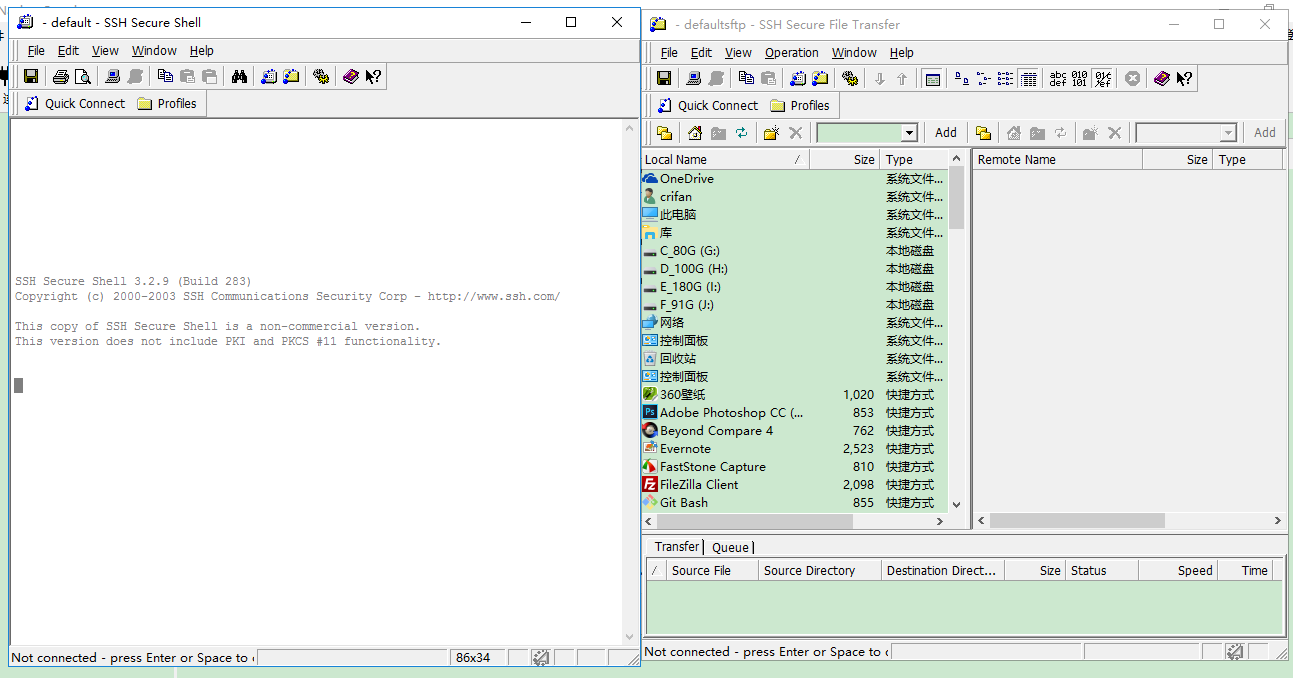Open the local path dropdown
Viewport: 1293px width, 678px height.
pyautogui.click(x=909, y=133)
